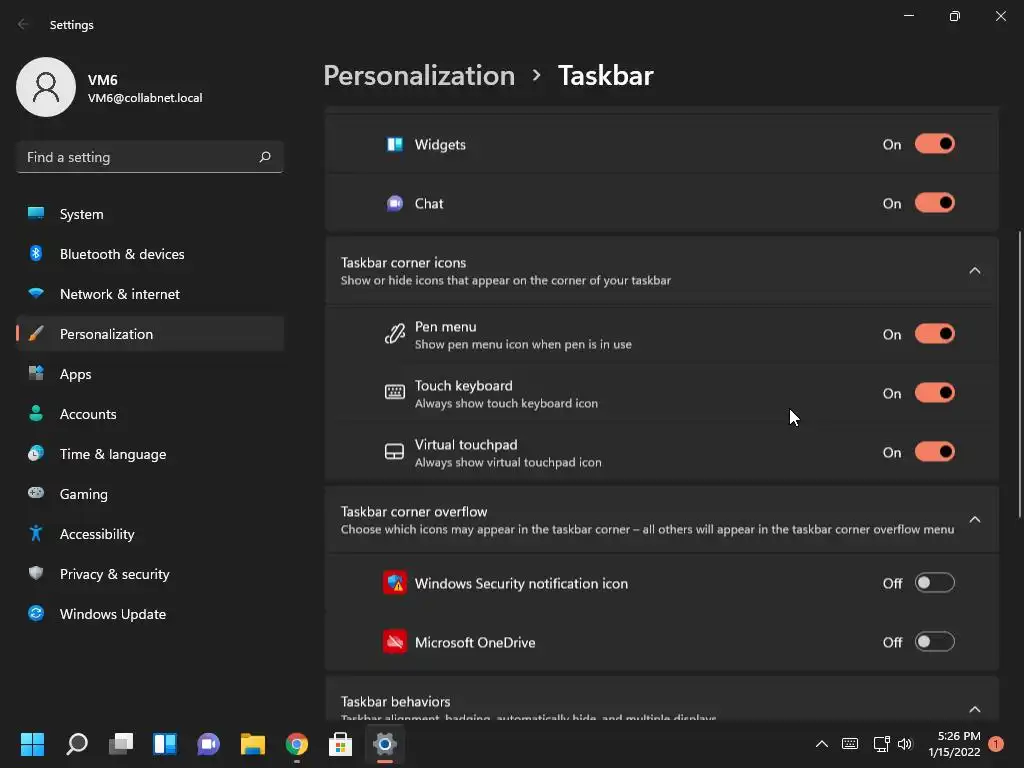Click the VM6@collabnet.local account name

pos(145,98)
